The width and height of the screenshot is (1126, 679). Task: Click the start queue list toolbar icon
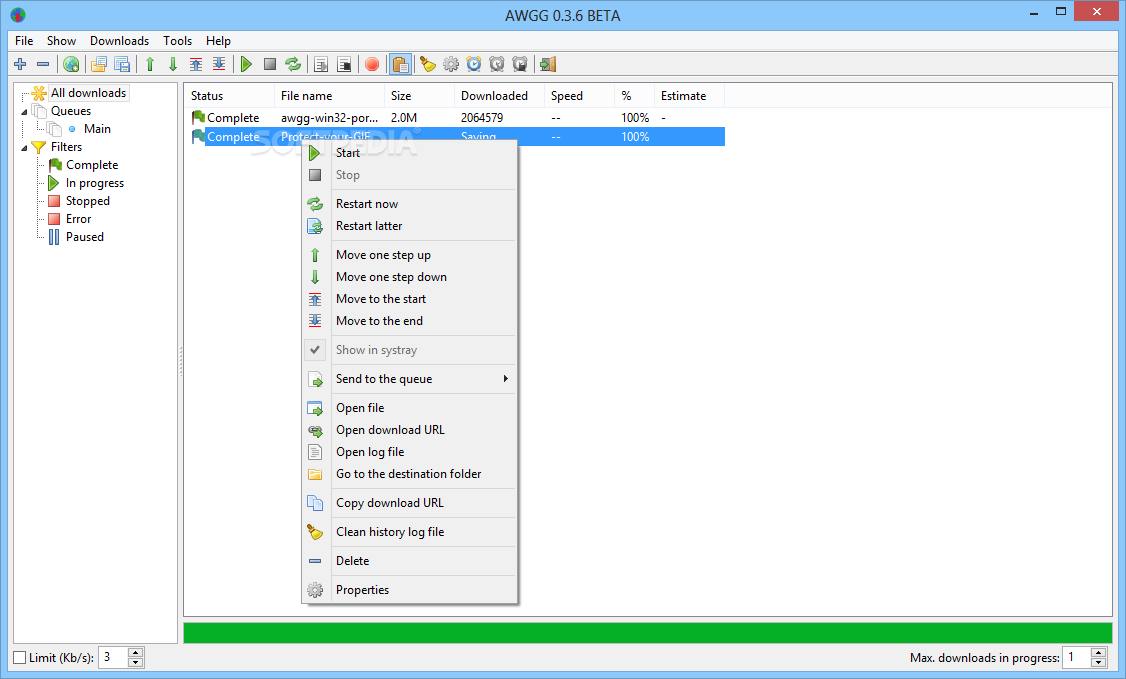321,65
